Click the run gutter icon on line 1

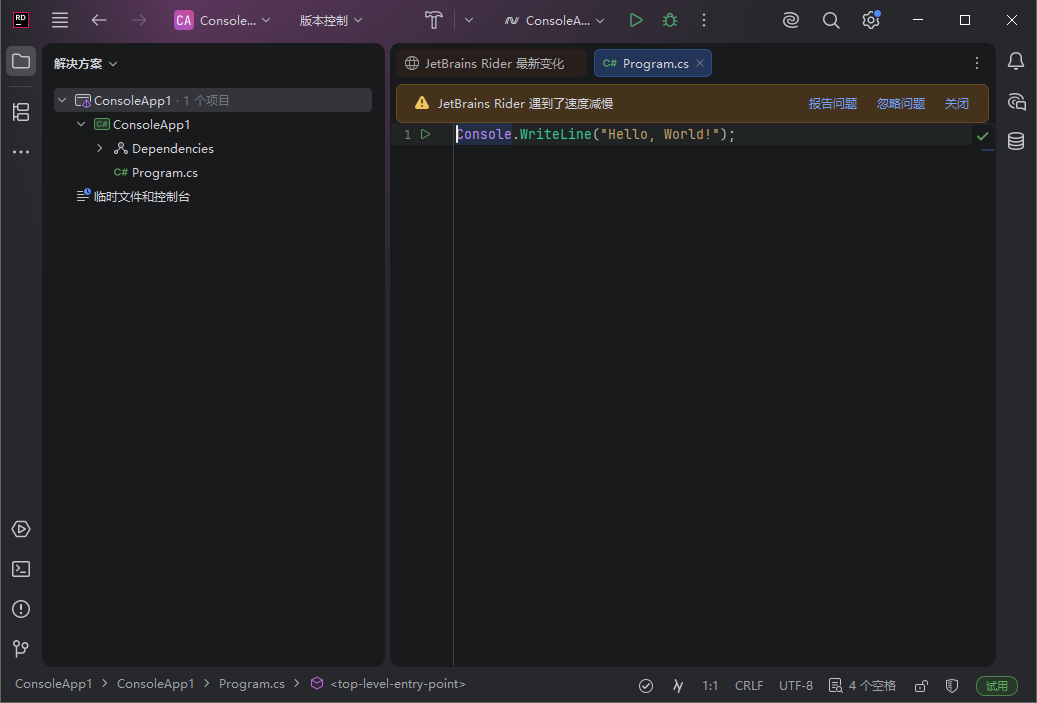coord(425,133)
